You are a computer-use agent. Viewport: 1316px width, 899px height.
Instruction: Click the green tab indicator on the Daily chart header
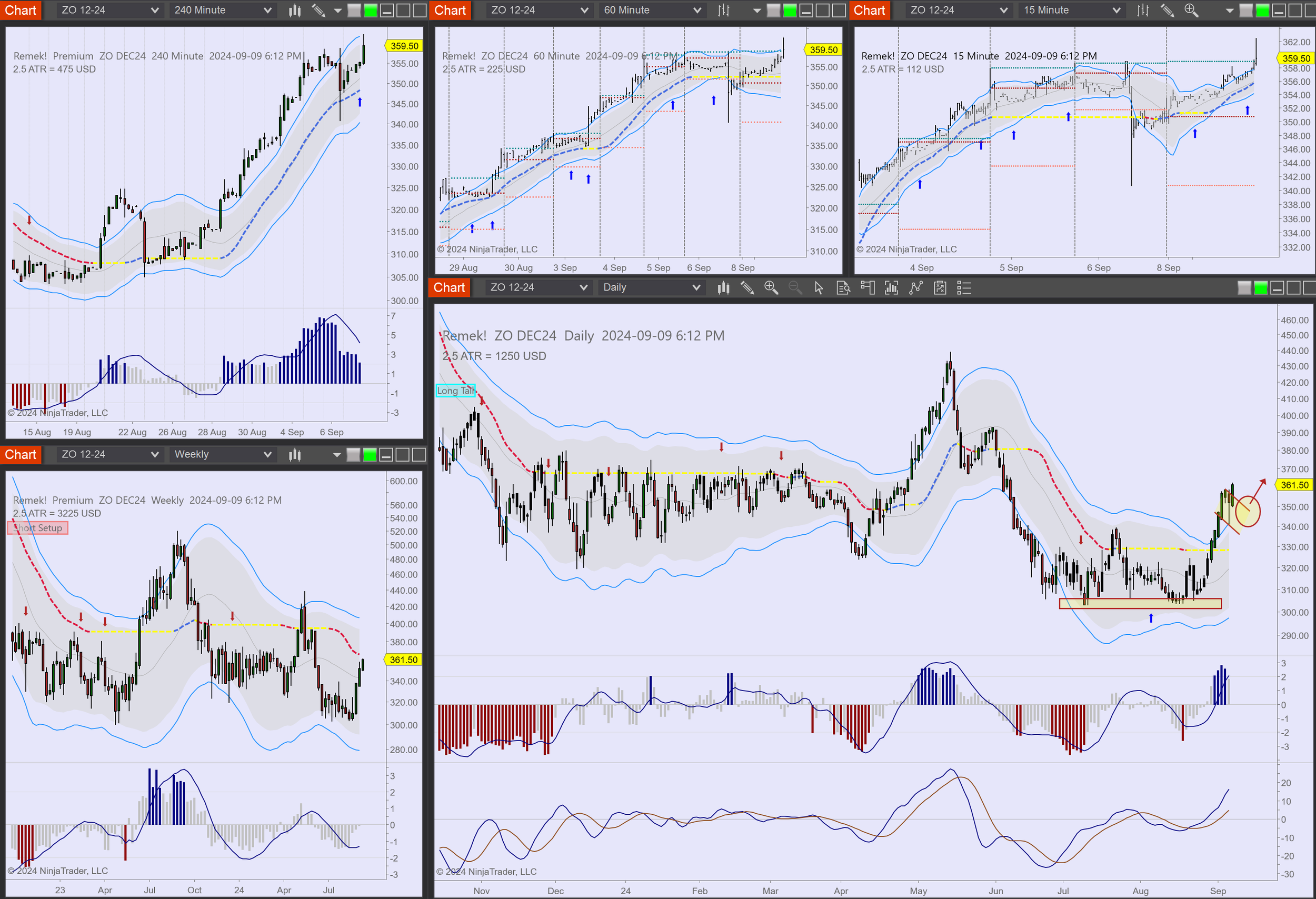point(1261,287)
